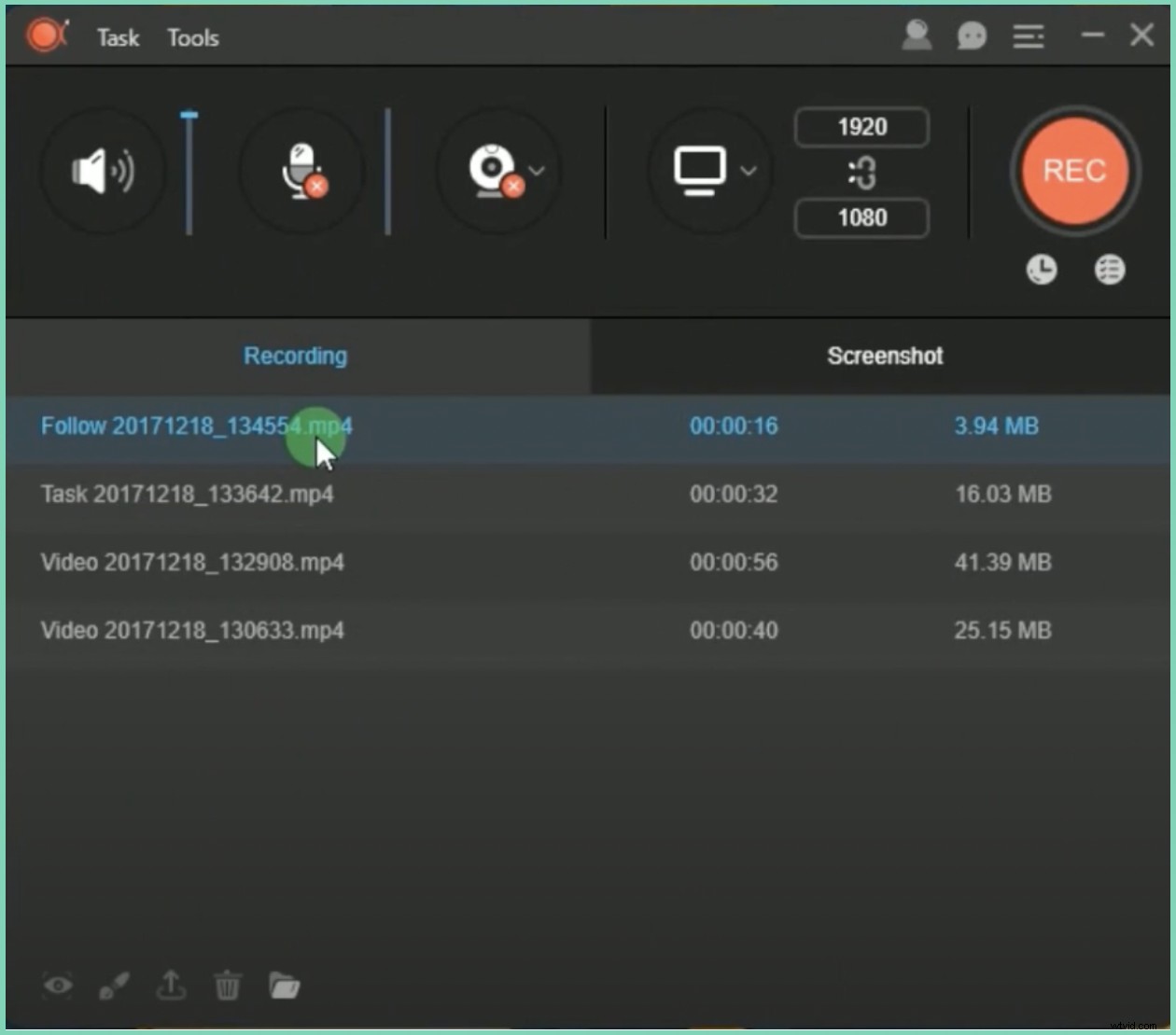Toggle the resolution link chain icon
Viewport: 1176px width, 1035px height.
click(x=861, y=173)
